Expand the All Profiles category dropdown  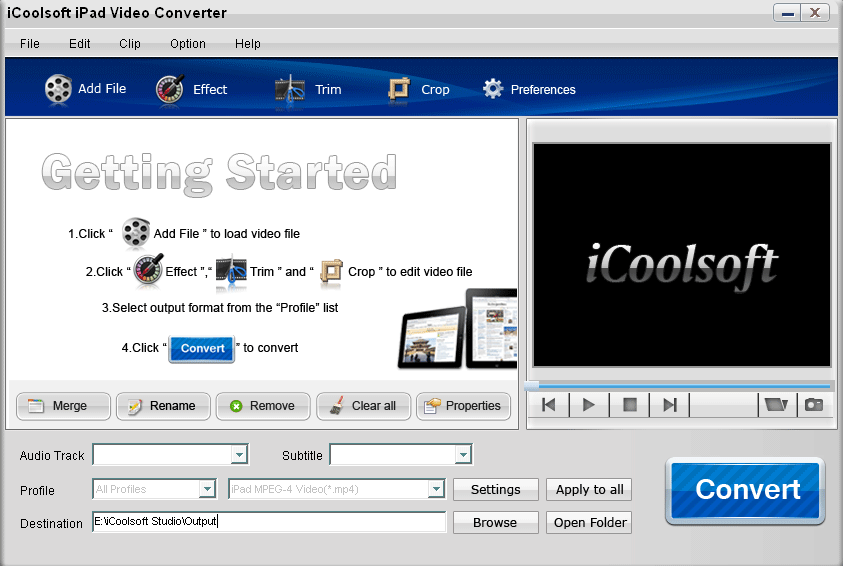[x=208, y=489]
